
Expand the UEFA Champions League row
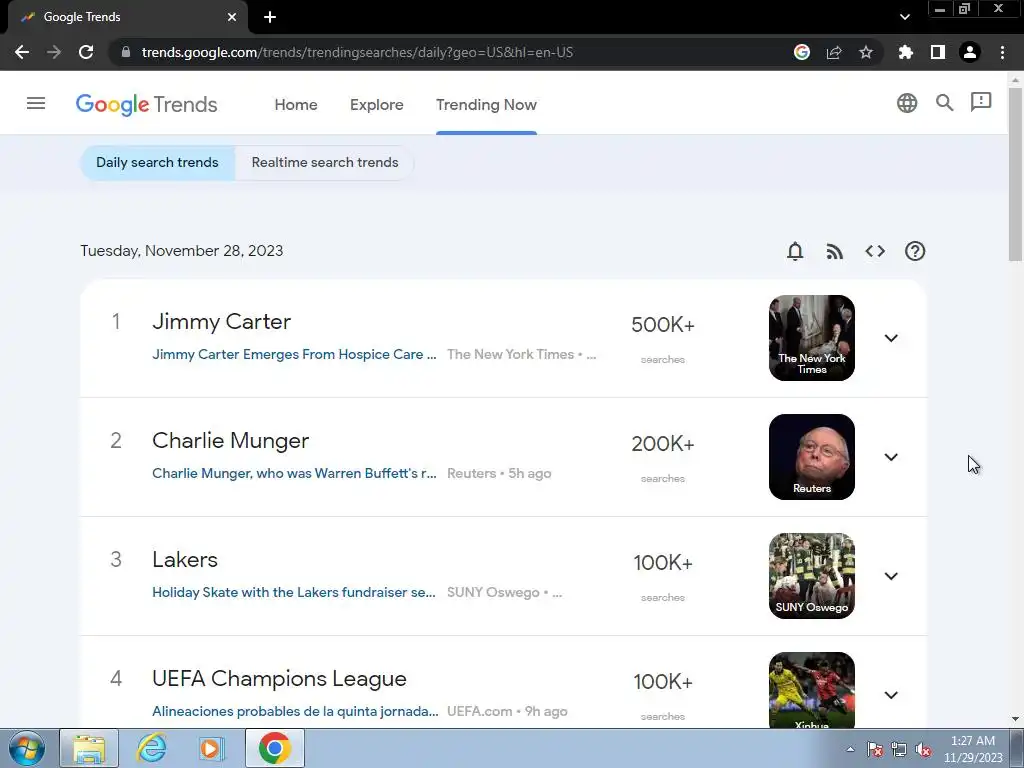coord(891,694)
